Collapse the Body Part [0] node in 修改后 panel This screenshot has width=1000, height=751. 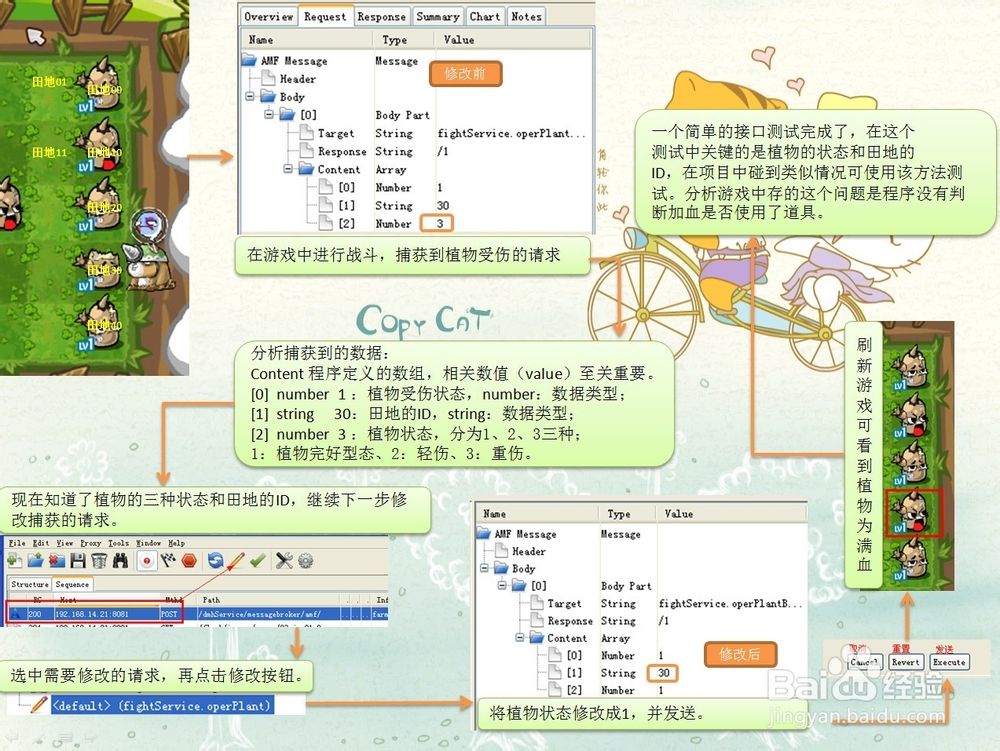coord(502,585)
